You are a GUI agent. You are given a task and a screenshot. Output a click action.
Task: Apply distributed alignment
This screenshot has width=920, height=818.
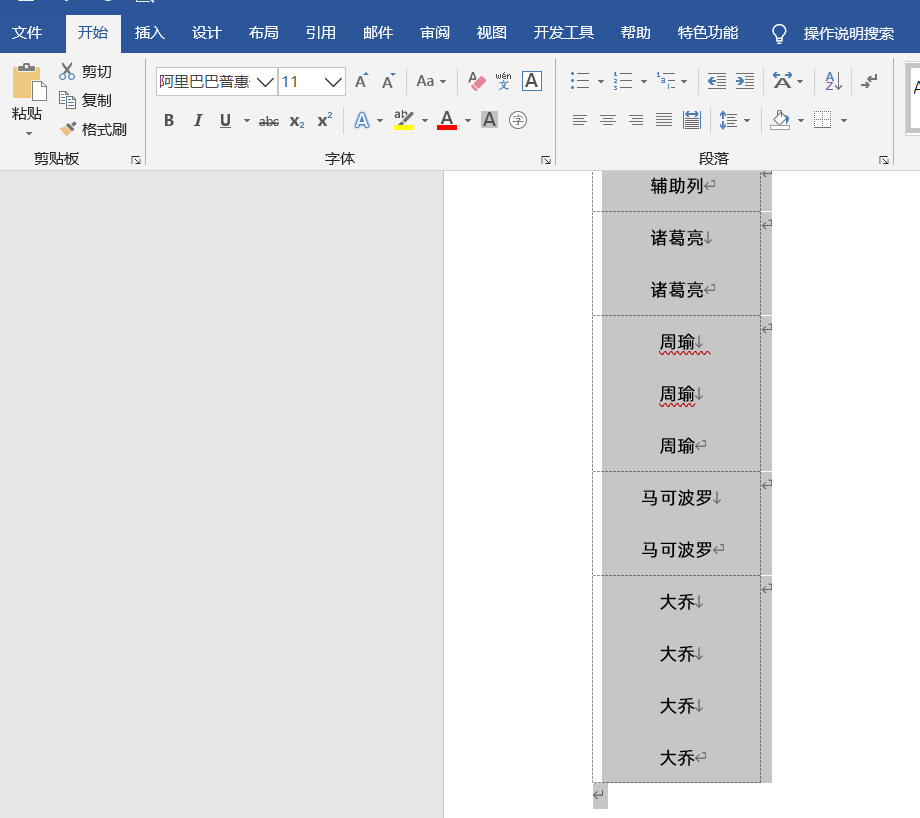click(x=692, y=120)
